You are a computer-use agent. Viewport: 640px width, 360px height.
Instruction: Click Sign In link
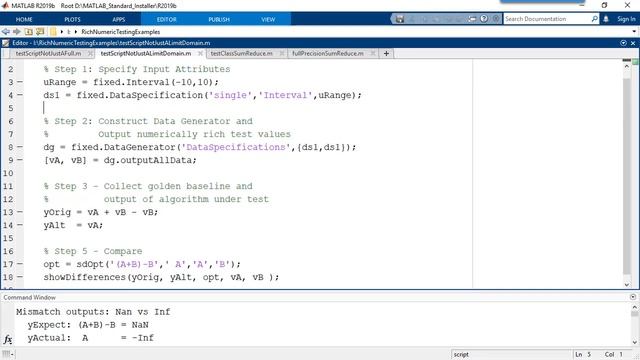pyautogui.click(x=626, y=19)
